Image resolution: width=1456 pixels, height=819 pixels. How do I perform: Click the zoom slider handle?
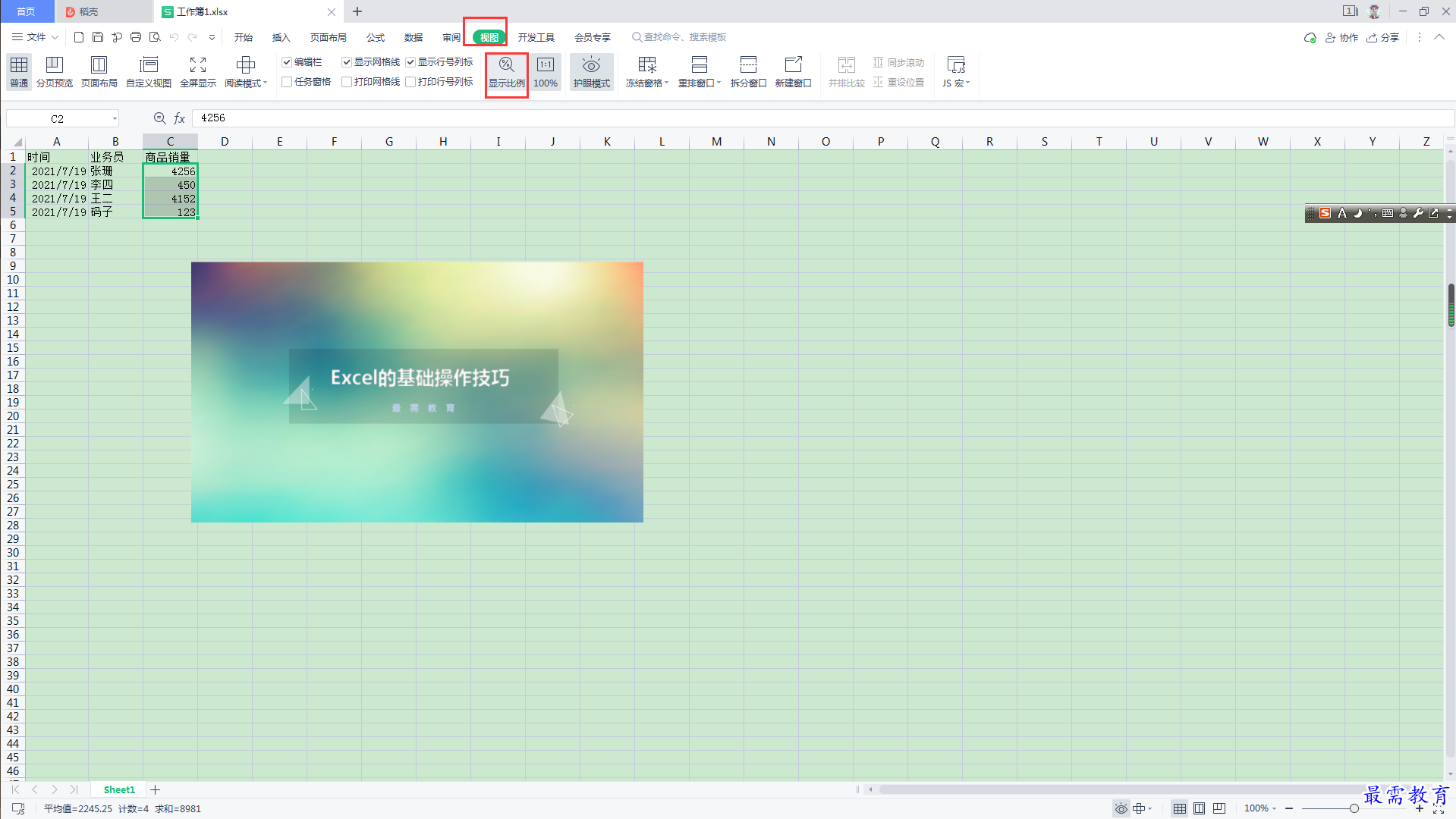click(1354, 808)
